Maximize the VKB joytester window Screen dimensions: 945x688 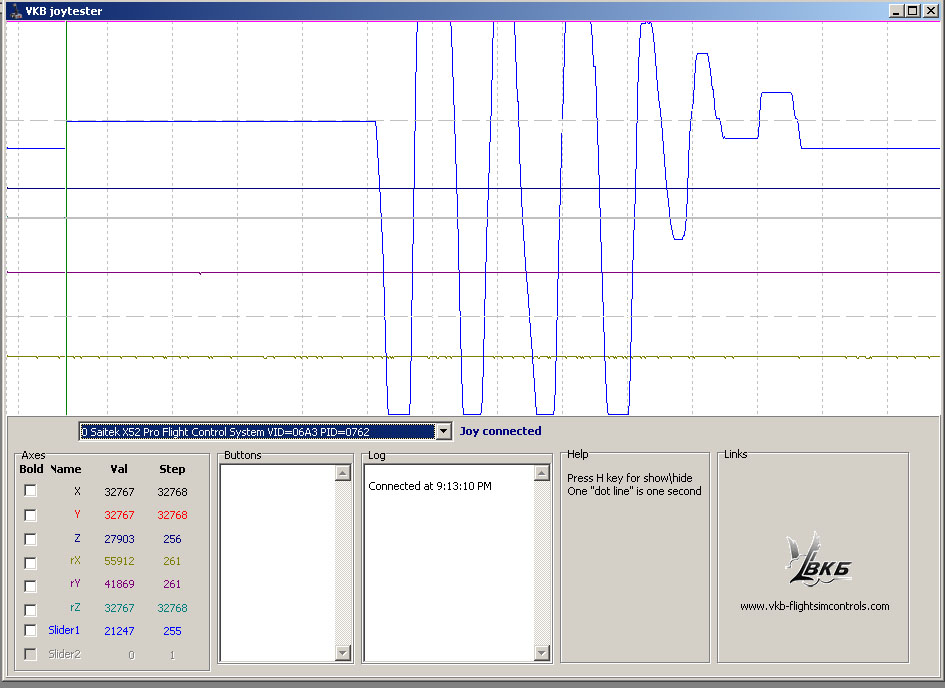[x=912, y=11]
